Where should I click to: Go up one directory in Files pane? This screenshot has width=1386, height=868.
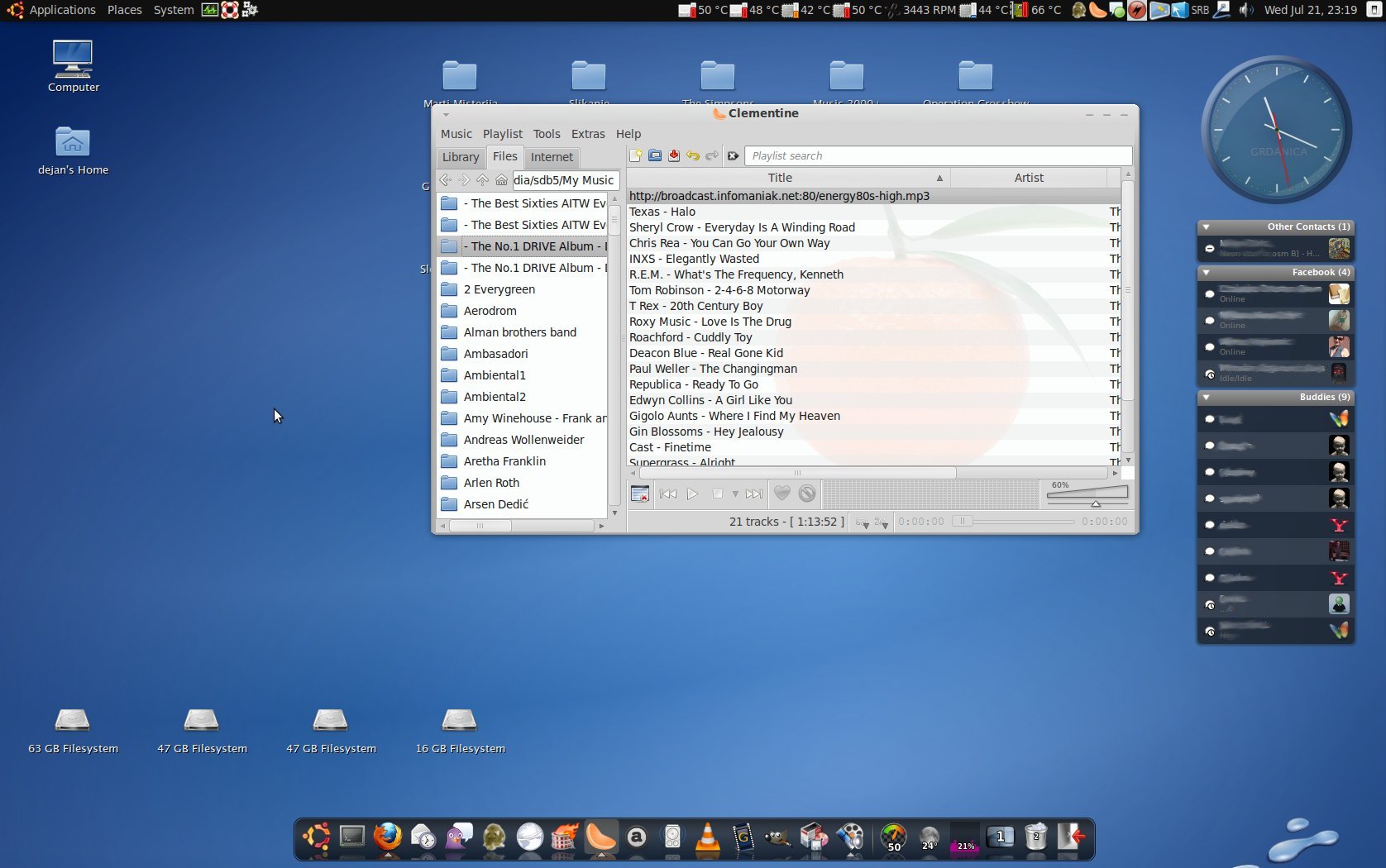pyautogui.click(x=482, y=179)
